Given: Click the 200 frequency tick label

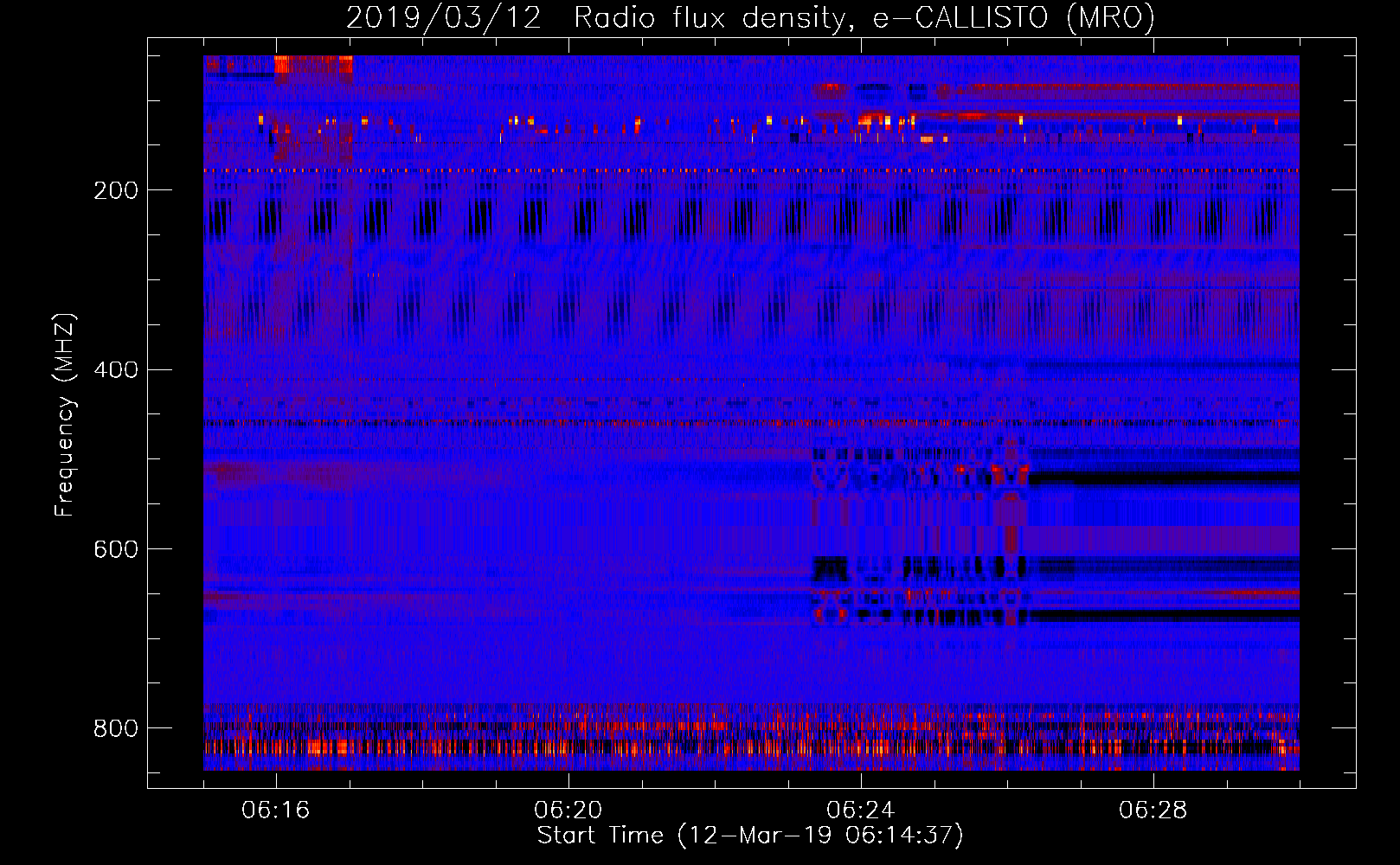Looking at the screenshot, I should click(x=116, y=190).
